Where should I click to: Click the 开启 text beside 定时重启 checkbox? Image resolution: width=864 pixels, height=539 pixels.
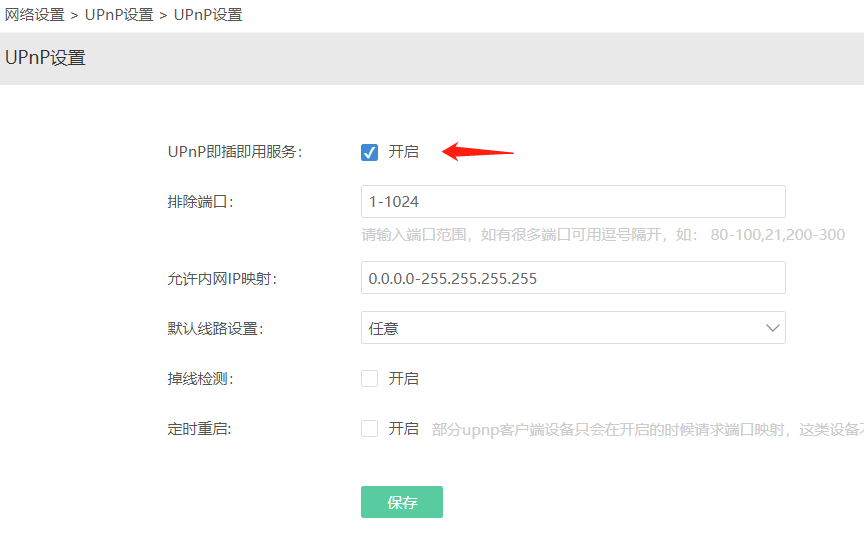tap(403, 429)
